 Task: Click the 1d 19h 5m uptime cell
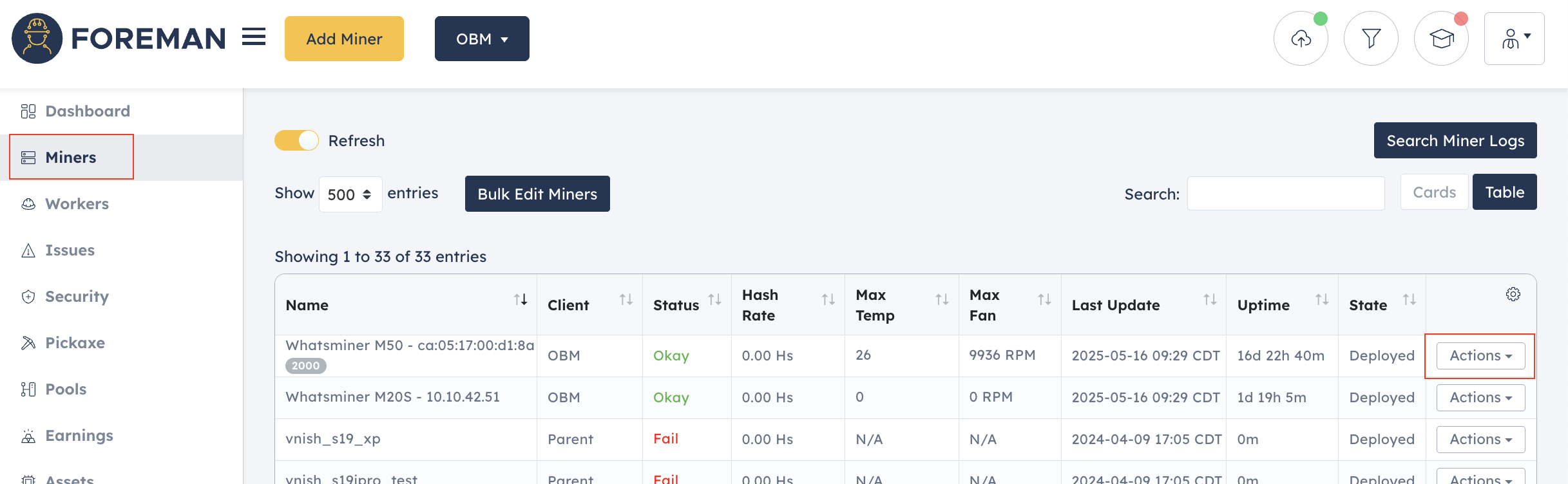point(1272,398)
